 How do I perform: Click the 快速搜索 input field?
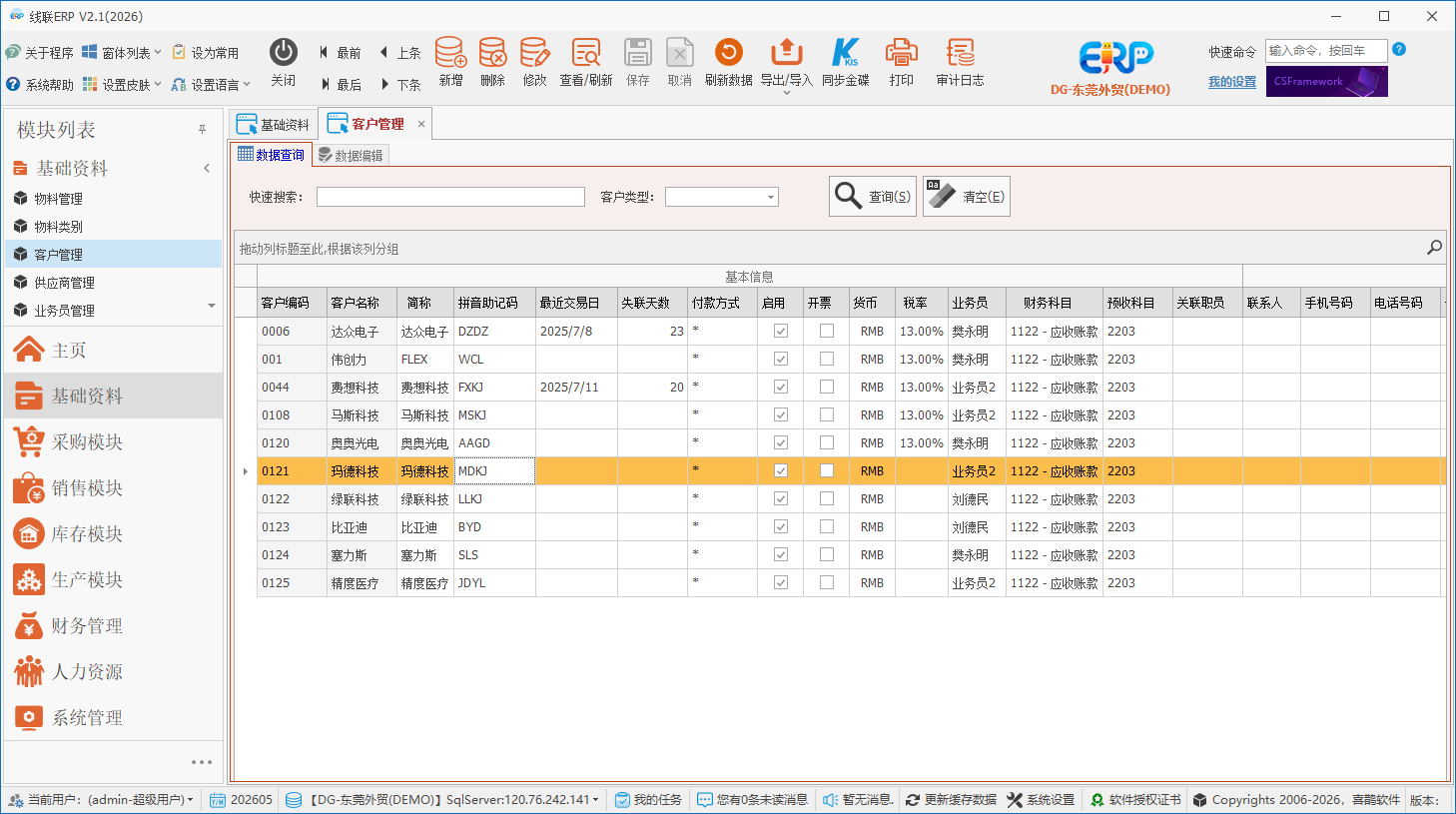pyautogui.click(x=450, y=197)
